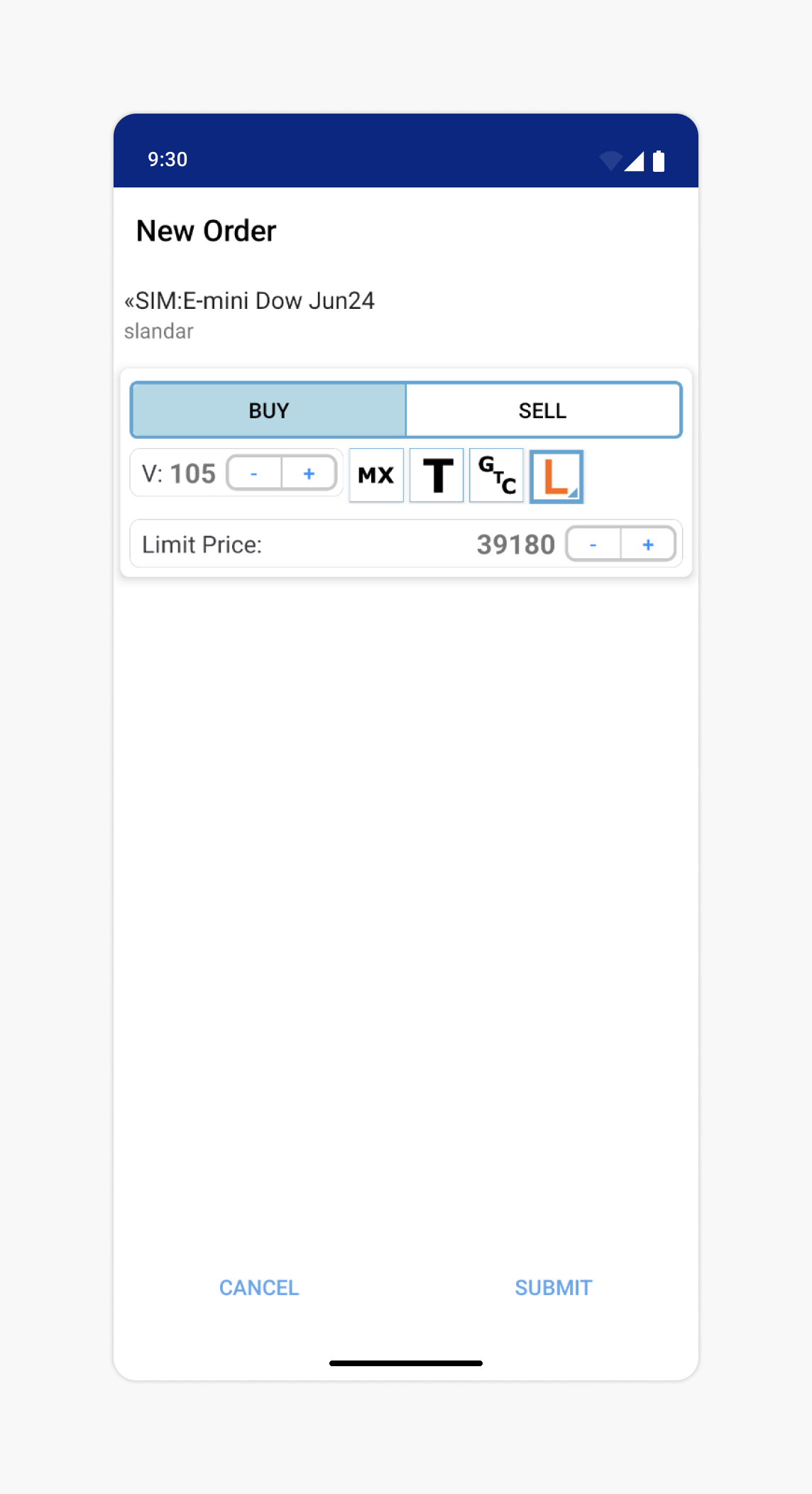This screenshot has height=1494, width=812.
Task: Tap the limit price value 39180
Action: pos(515,545)
